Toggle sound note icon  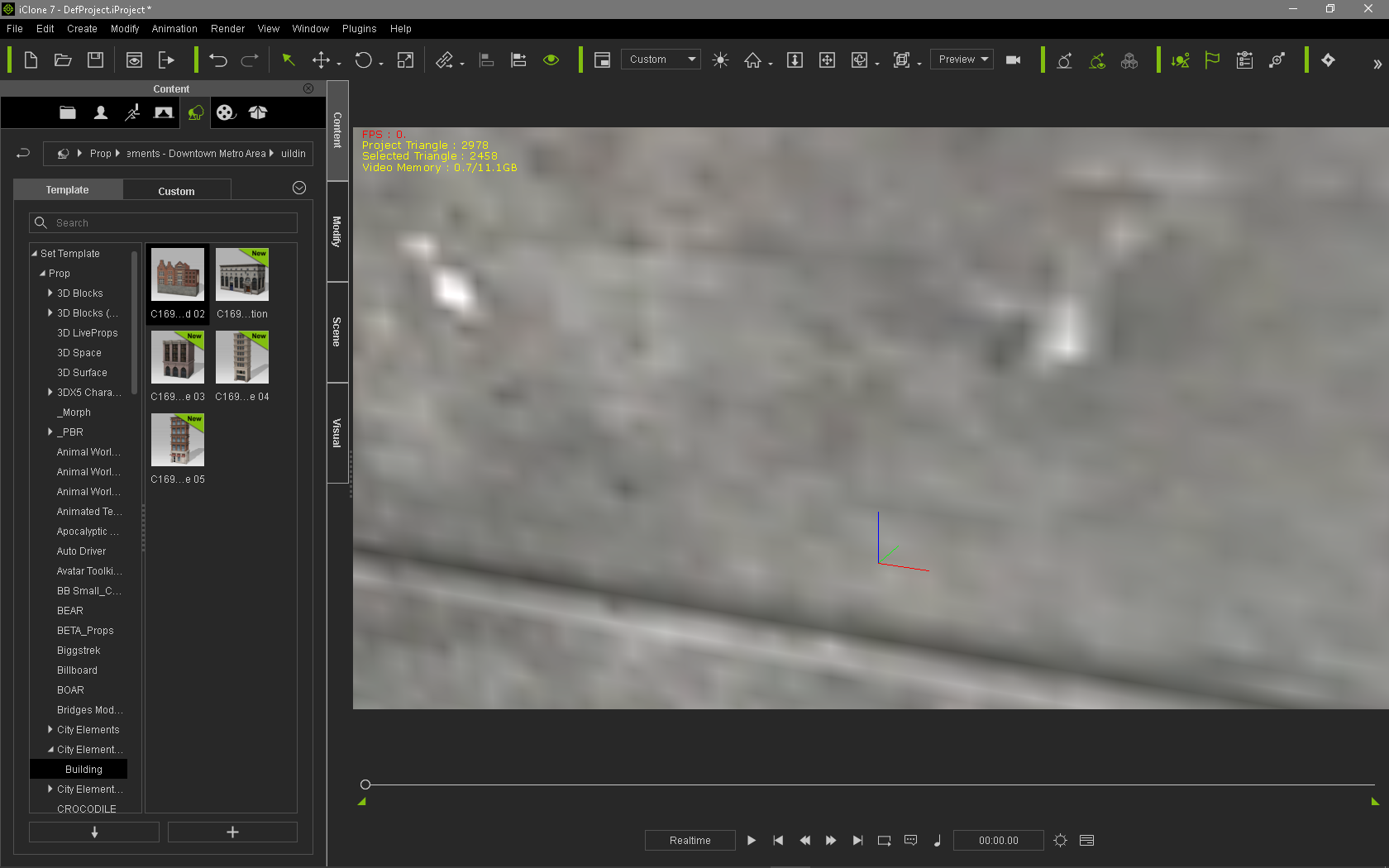pos(937,841)
